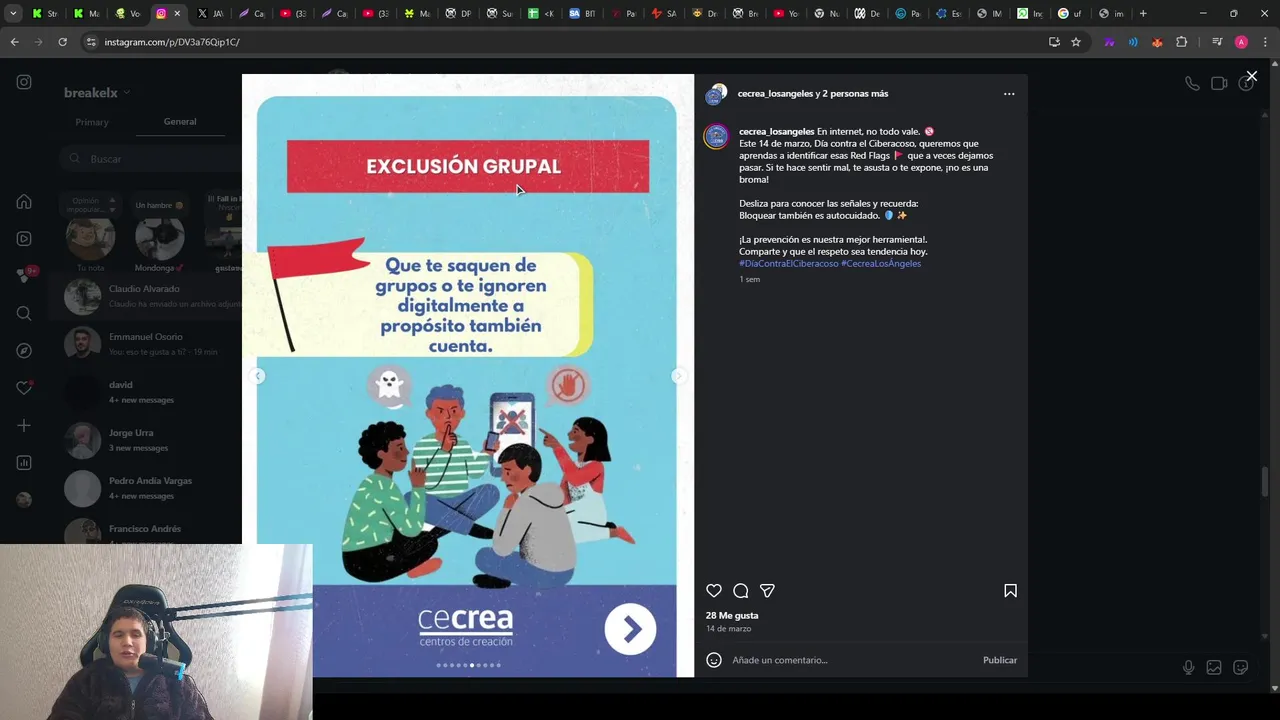The height and width of the screenshot is (720, 1280).
Task: Click the browser address bar URL
Action: 172,42
